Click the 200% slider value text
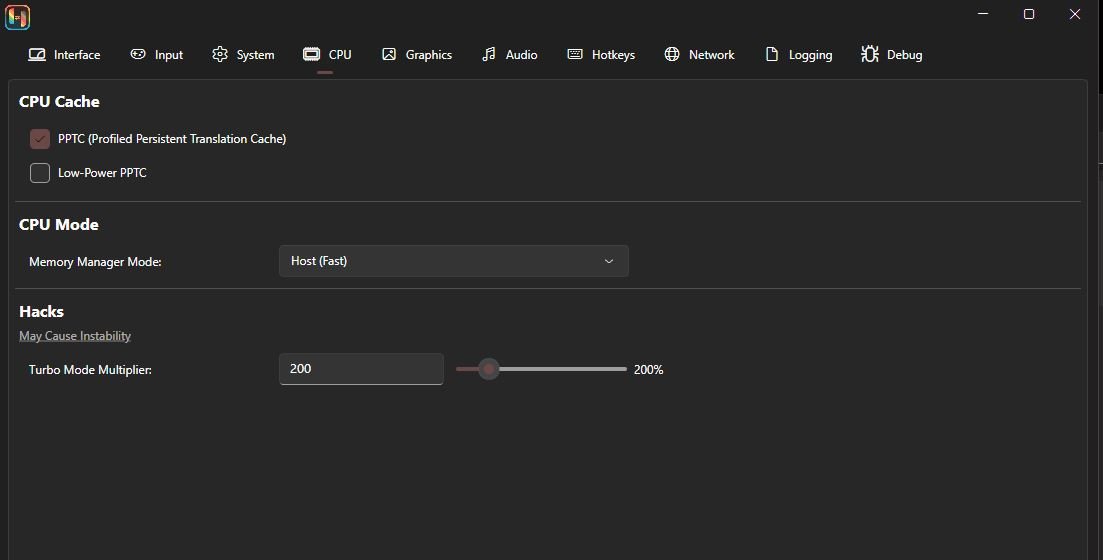This screenshot has width=1103, height=560. coord(649,369)
